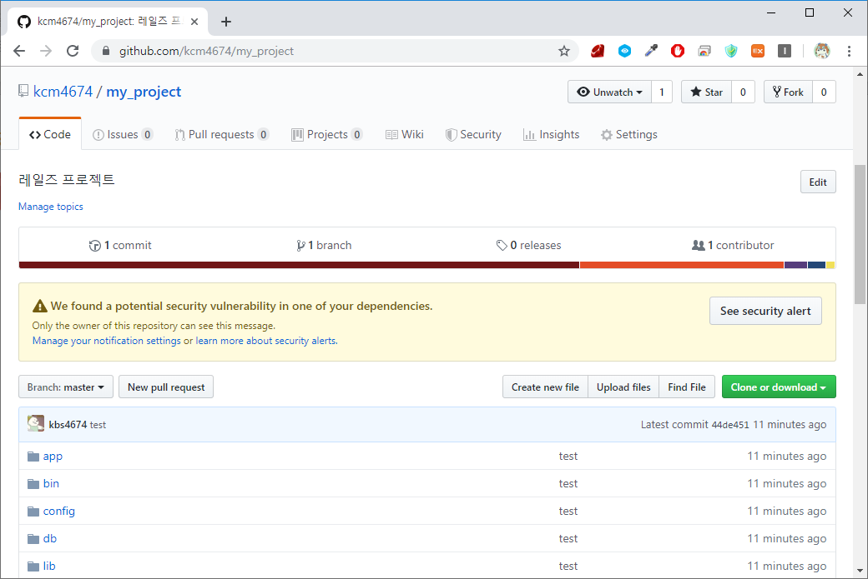Close the kcm4674/my_project browser tab
The height and width of the screenshot is (579, 868).
[194, 22]
